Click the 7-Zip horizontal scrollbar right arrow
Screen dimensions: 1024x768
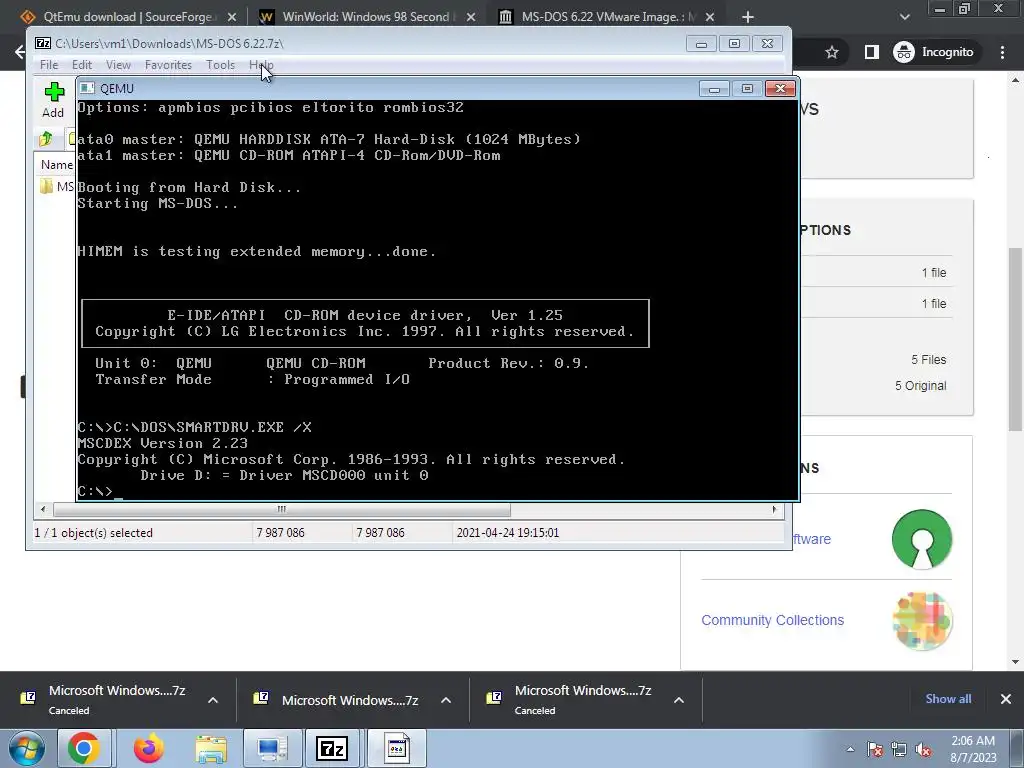coord(775,509)
